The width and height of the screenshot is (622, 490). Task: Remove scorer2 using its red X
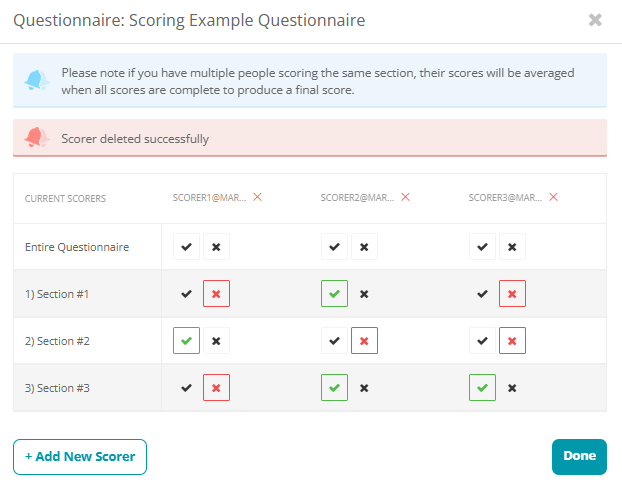coord(405,197)
